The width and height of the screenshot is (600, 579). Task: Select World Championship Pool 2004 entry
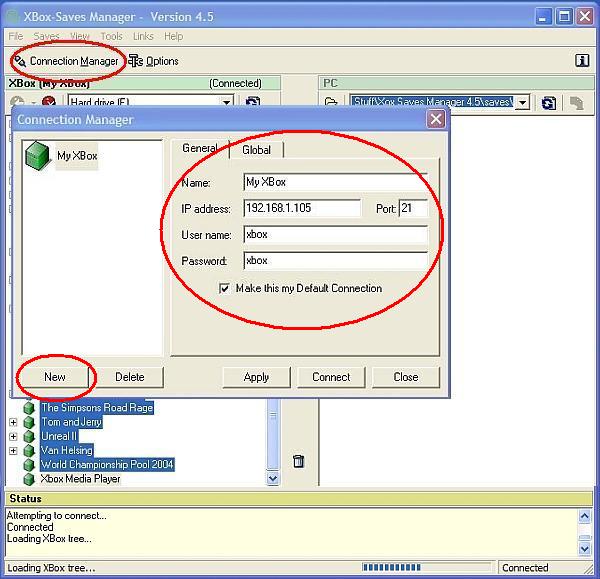tap(108, 465)
